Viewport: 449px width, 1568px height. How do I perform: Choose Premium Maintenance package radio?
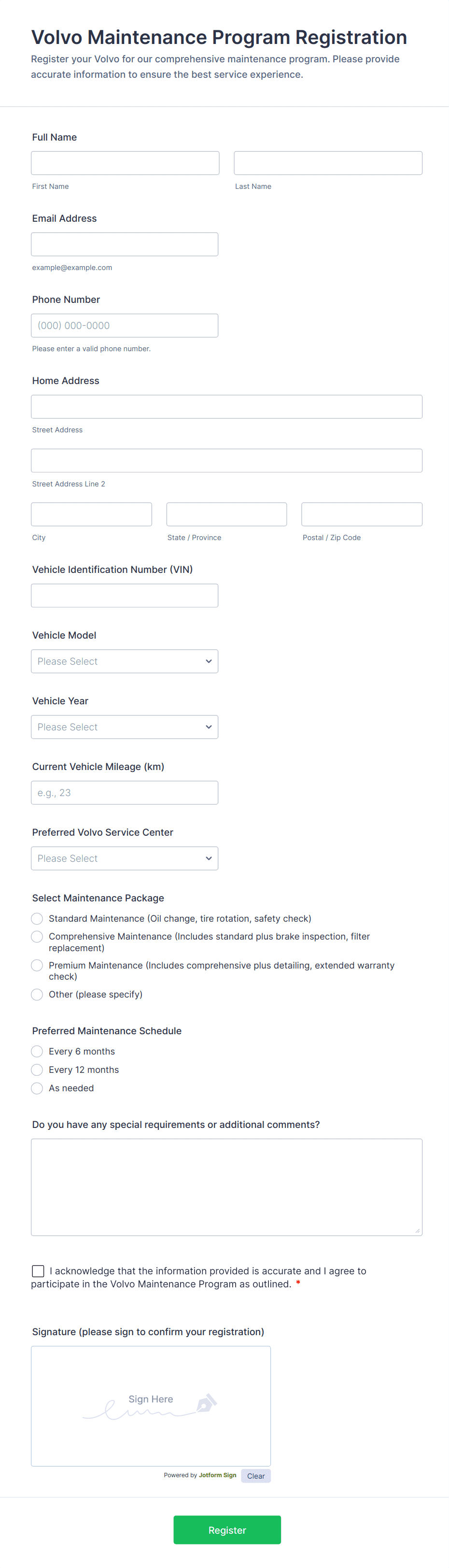[37, 966]
